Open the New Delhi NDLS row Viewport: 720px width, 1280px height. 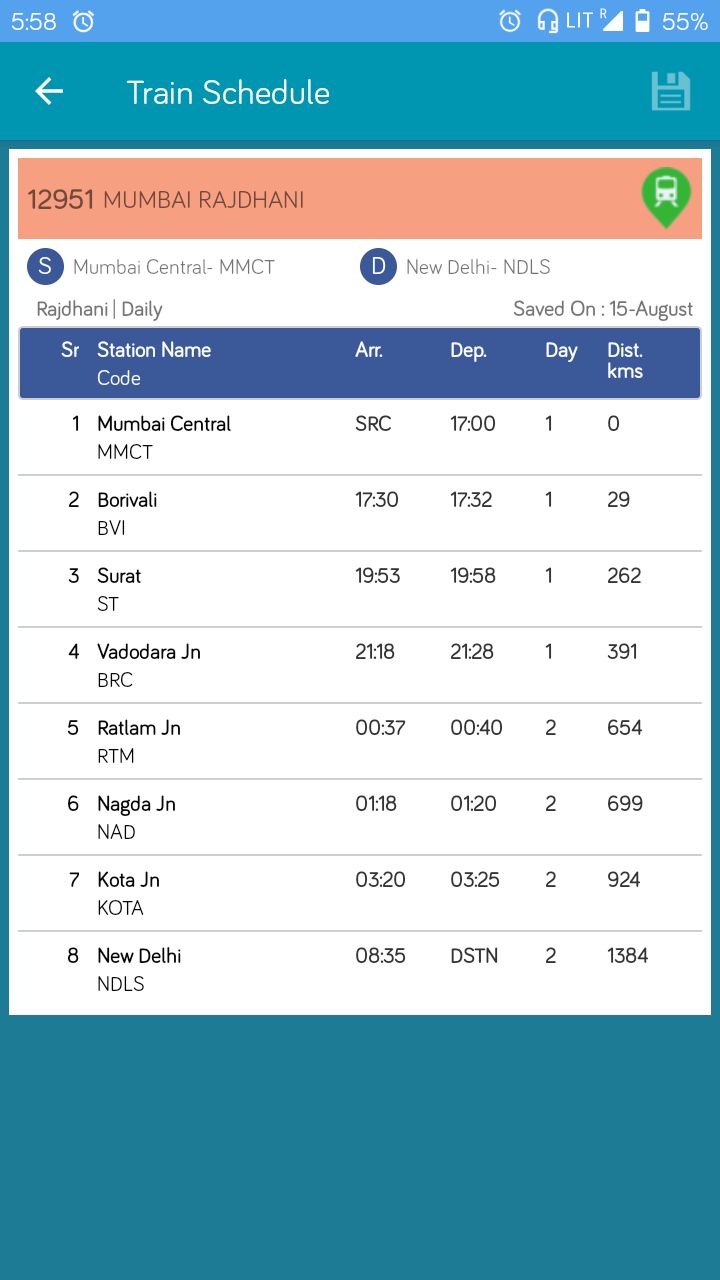[360, 969]
